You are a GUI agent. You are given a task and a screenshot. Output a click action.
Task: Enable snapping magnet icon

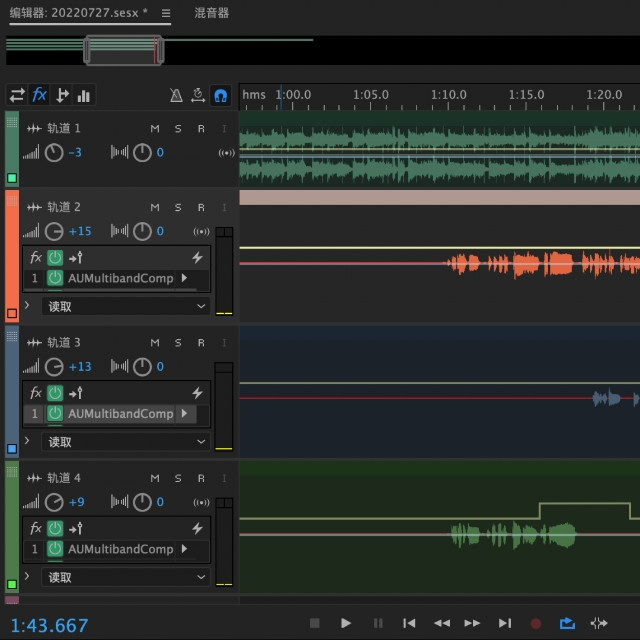220,96
